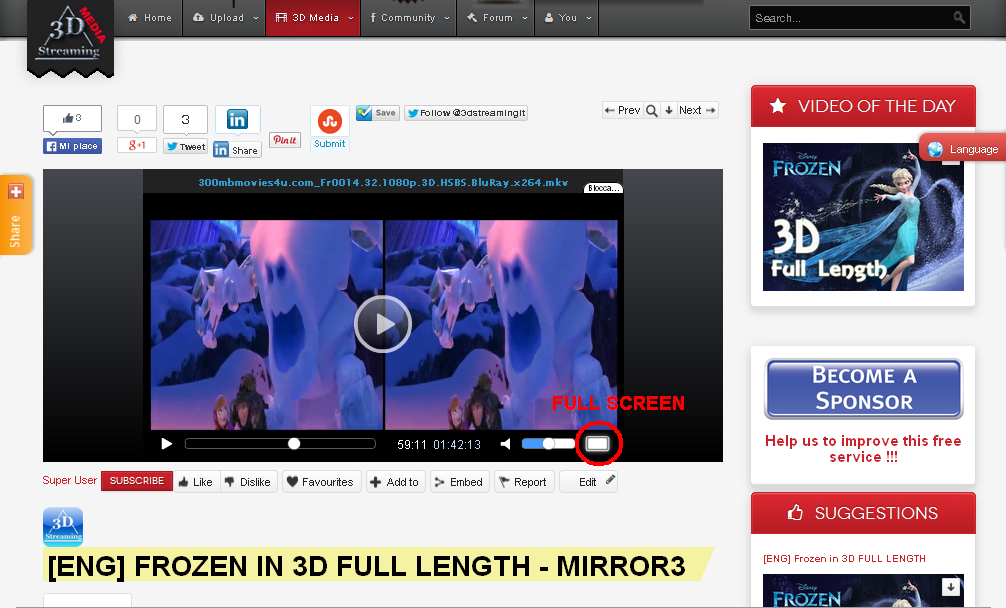Click the Video of the Day star icon
1006x608 pixels.
click(778, 106)
